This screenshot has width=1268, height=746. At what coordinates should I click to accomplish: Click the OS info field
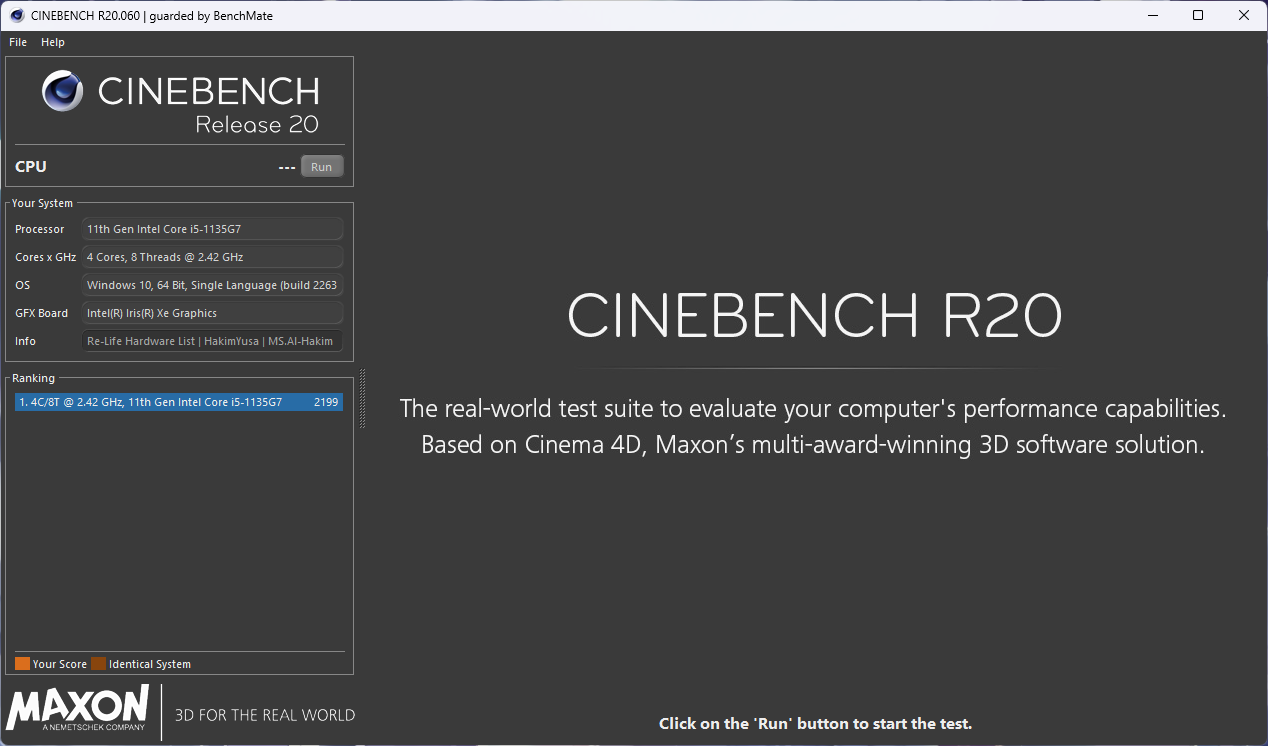point(212,285)
